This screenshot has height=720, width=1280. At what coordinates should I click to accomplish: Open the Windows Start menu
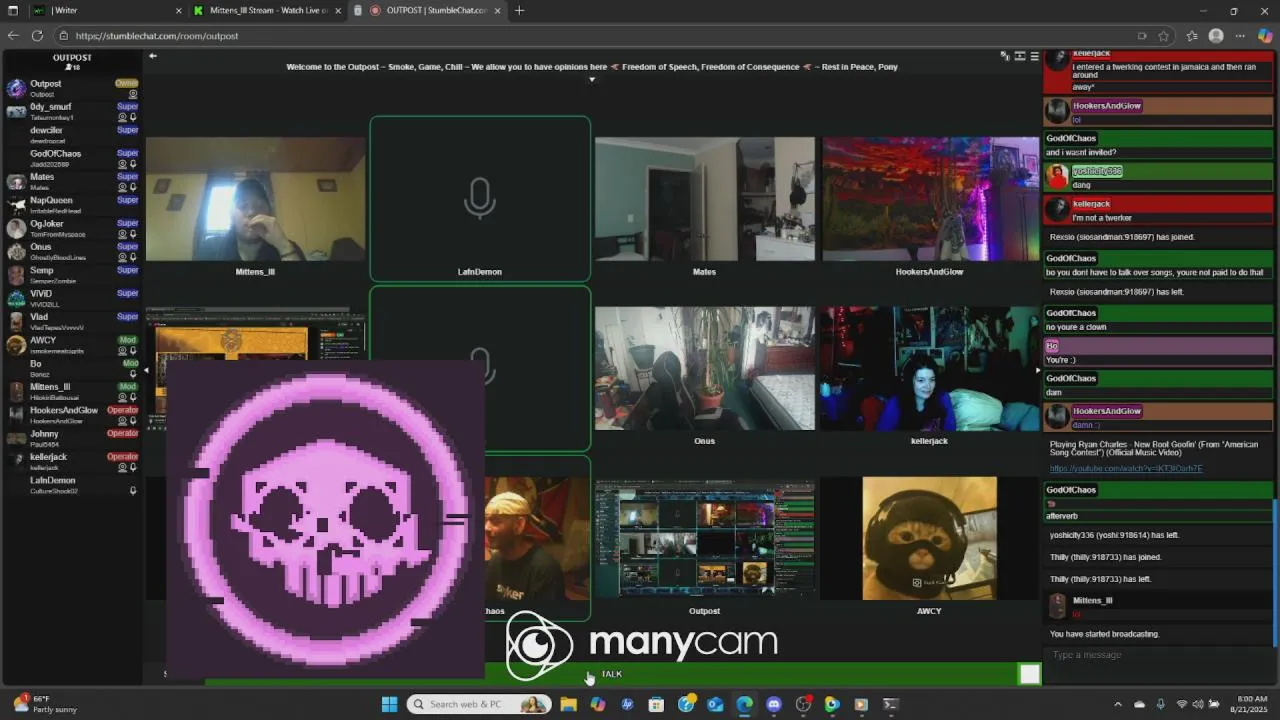click(x=389, y=704)
